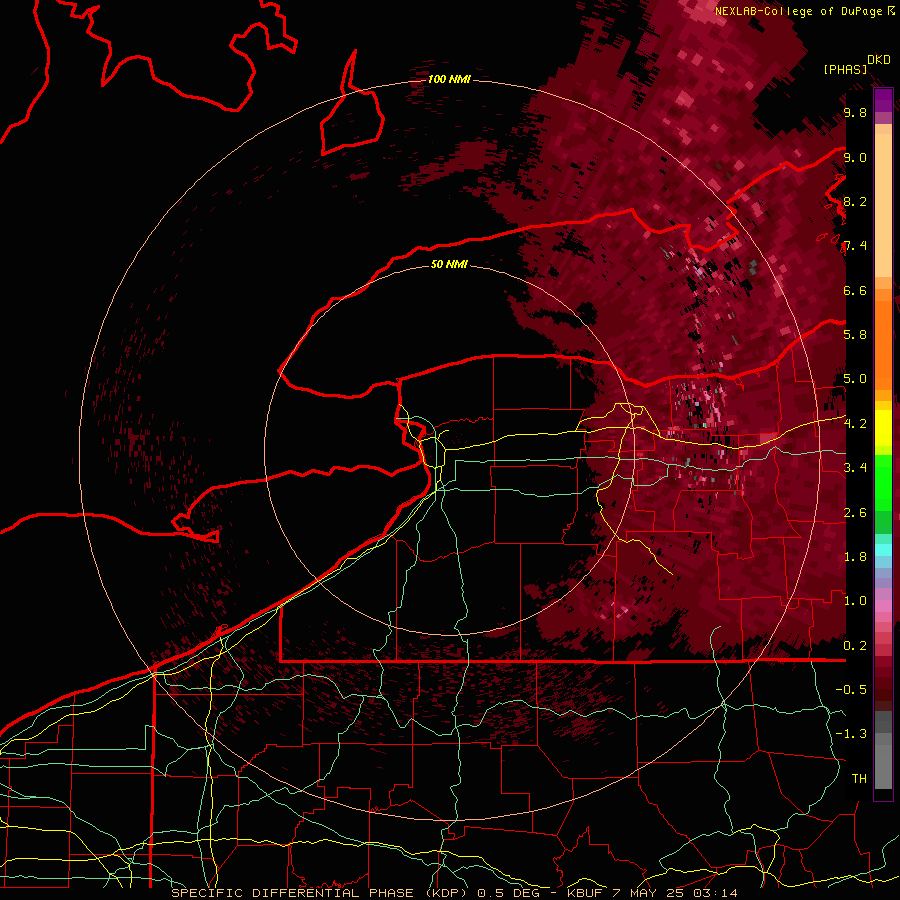Click the SPECIFIC DIFFERENTIAL PHASE title text
The image size is (900, 900).
coord(292,893)
